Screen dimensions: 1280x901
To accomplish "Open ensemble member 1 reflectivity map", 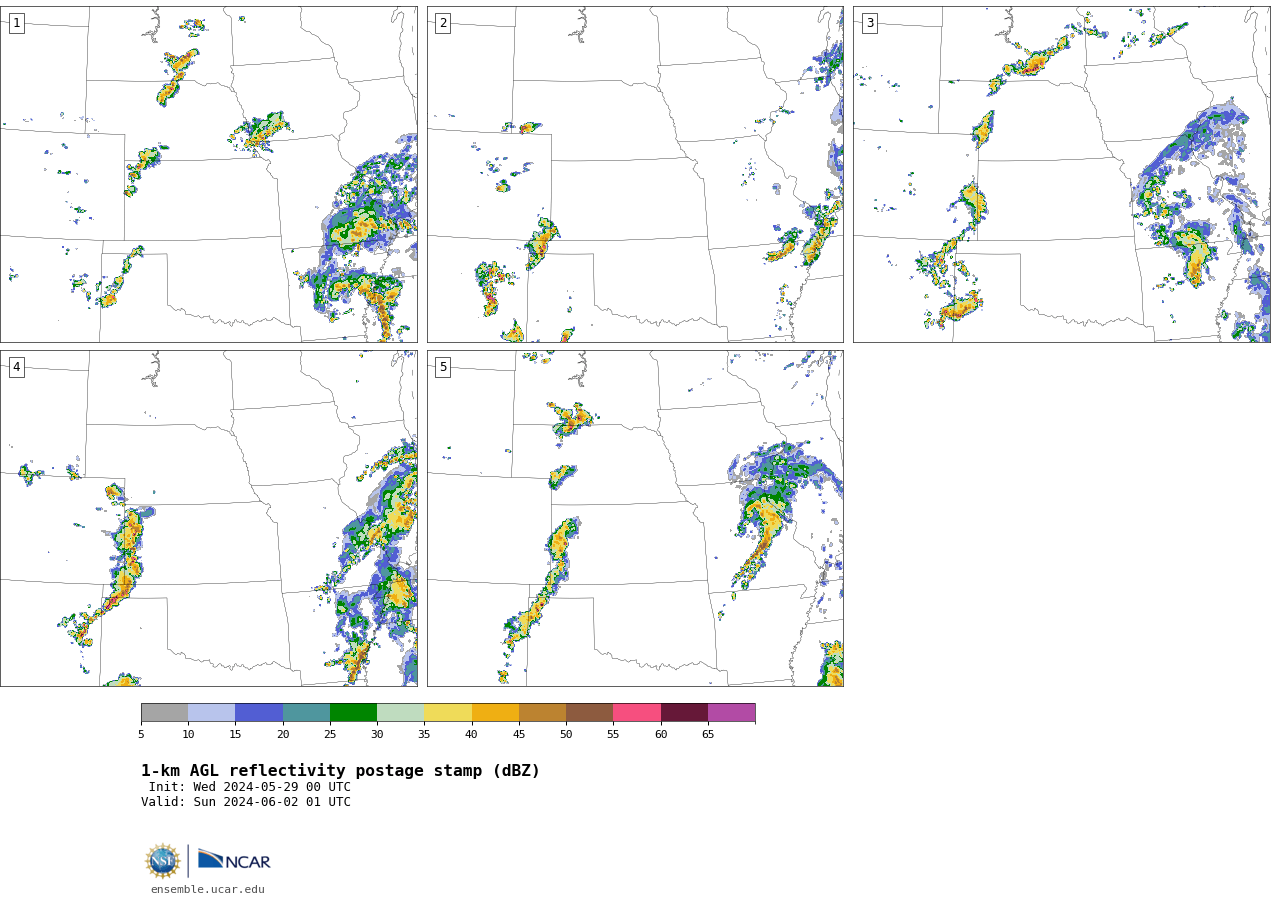I will click(x=208, y=174).
